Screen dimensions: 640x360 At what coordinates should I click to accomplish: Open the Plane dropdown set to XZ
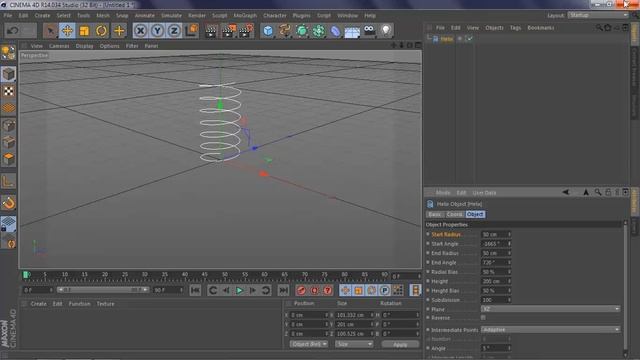(x=550, y=309)
